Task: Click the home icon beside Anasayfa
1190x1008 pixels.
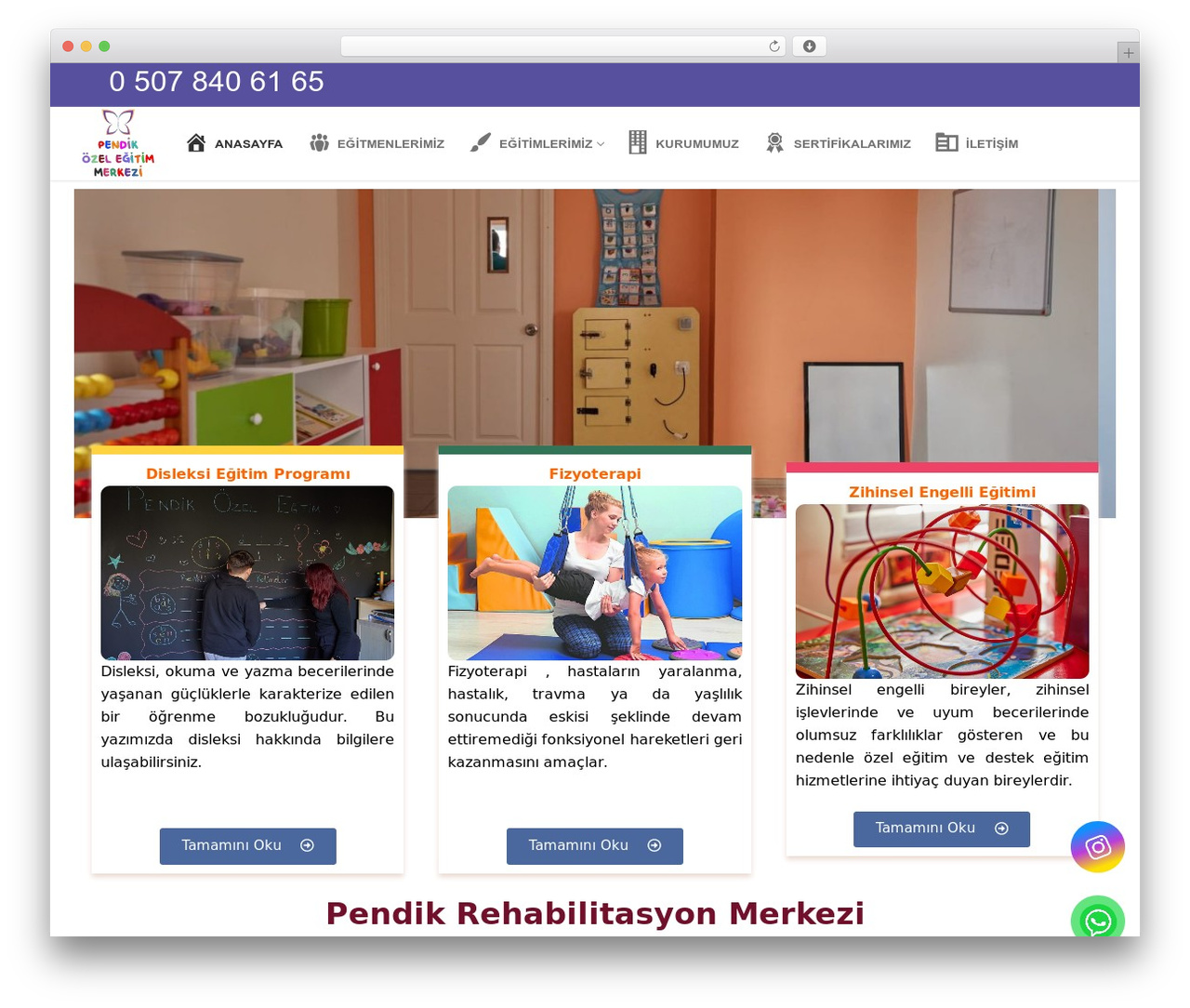Action: pyautogui.click(x=196, y=142)
